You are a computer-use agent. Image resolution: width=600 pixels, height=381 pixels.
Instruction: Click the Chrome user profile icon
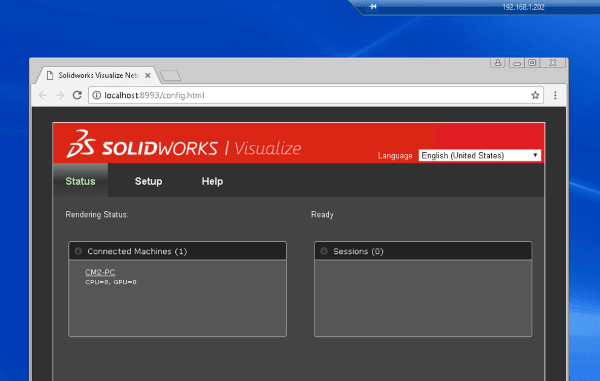[x=498, y=63]
